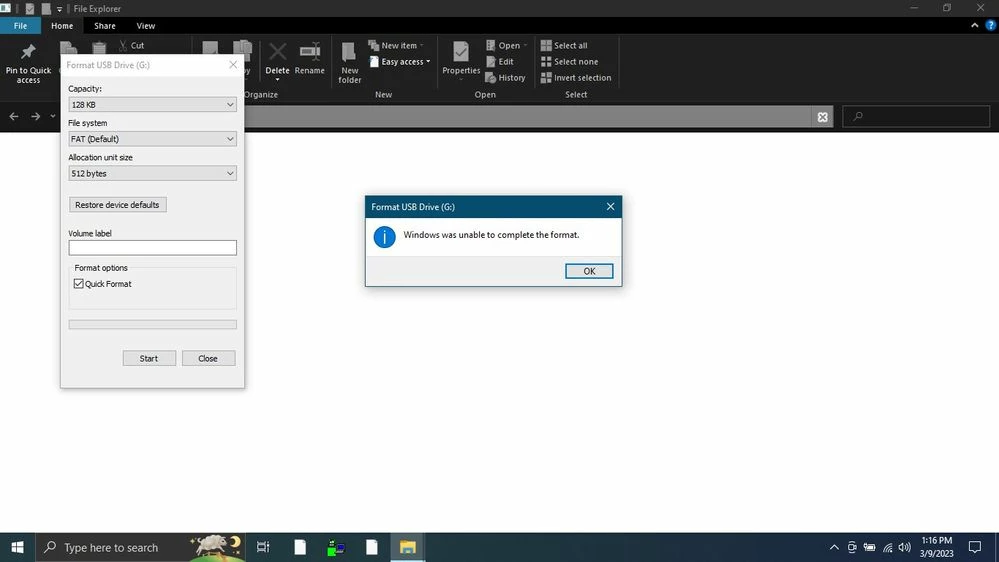
Task: Collapse the ribbon with the chevron
Action: (x=974, y=25)
